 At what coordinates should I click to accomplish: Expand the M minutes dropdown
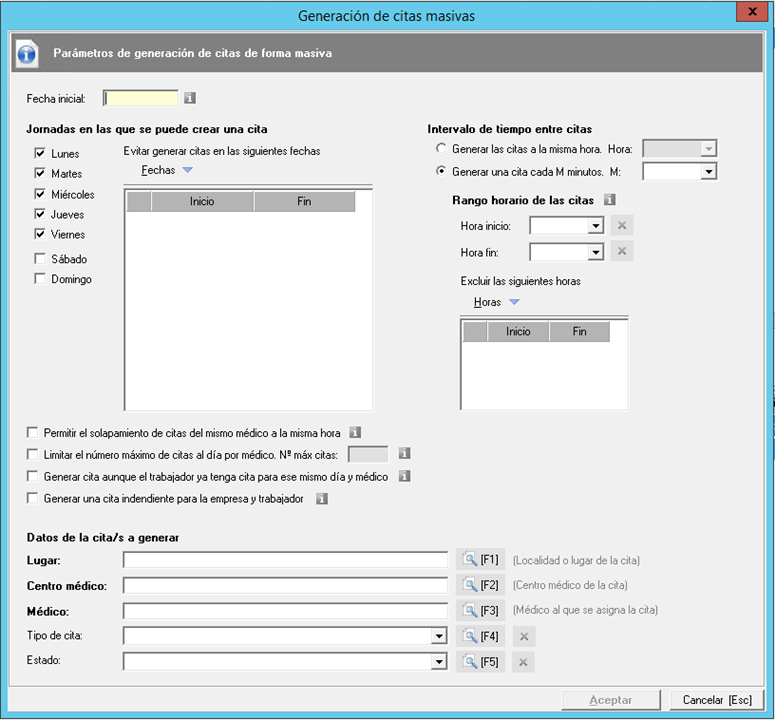pos(709,172)
